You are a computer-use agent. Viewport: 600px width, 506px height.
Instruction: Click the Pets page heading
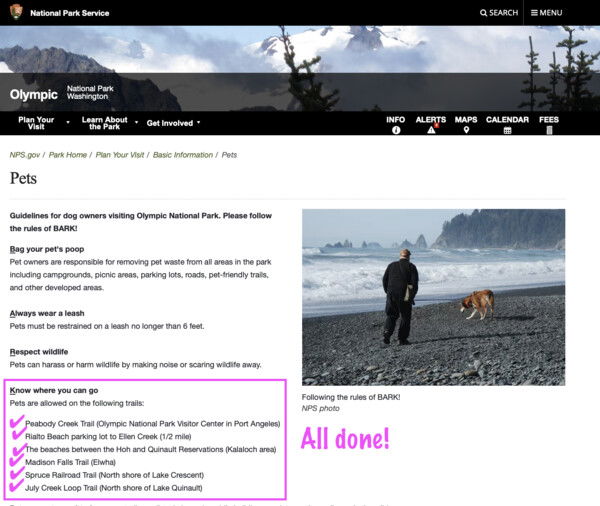(23, 178)
